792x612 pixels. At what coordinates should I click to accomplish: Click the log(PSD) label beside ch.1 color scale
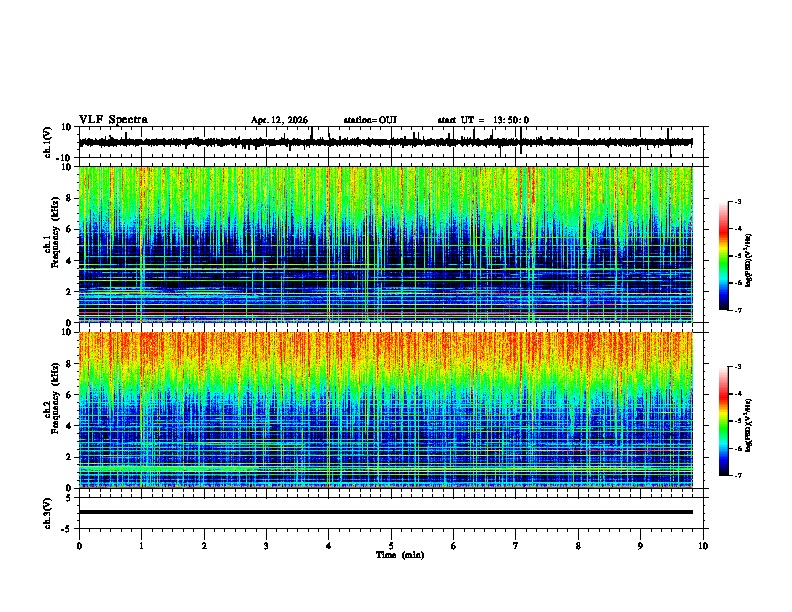pos(749,260)
